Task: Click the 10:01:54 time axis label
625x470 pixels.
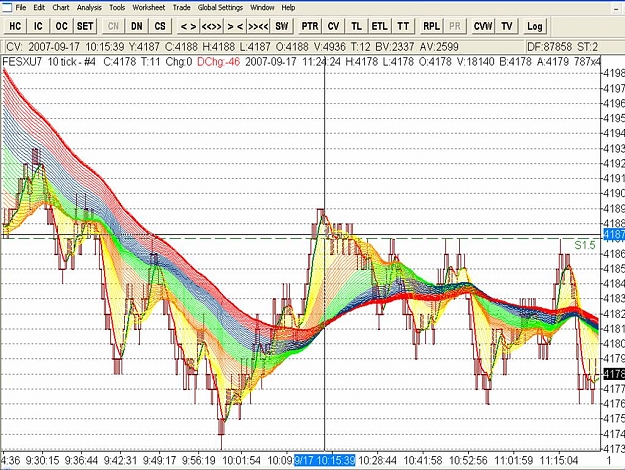Action: [241, 460]
